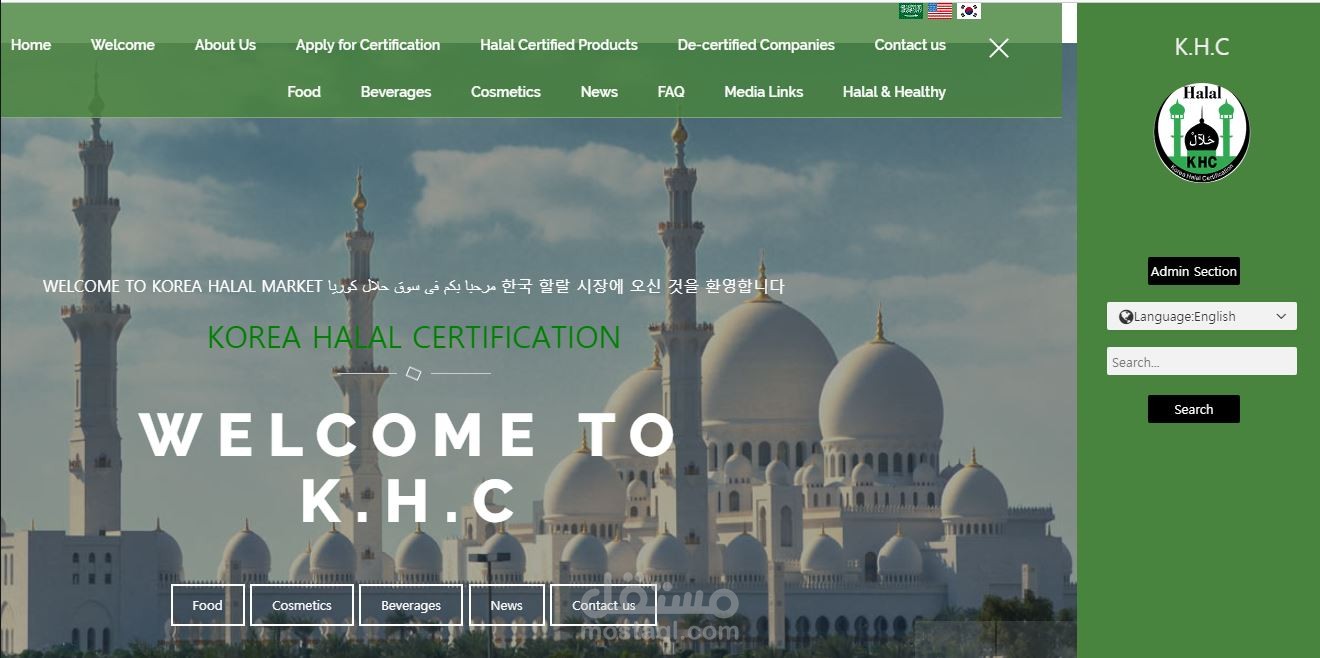
Task: Close the menu with the X icon
Action: [999, 48]
